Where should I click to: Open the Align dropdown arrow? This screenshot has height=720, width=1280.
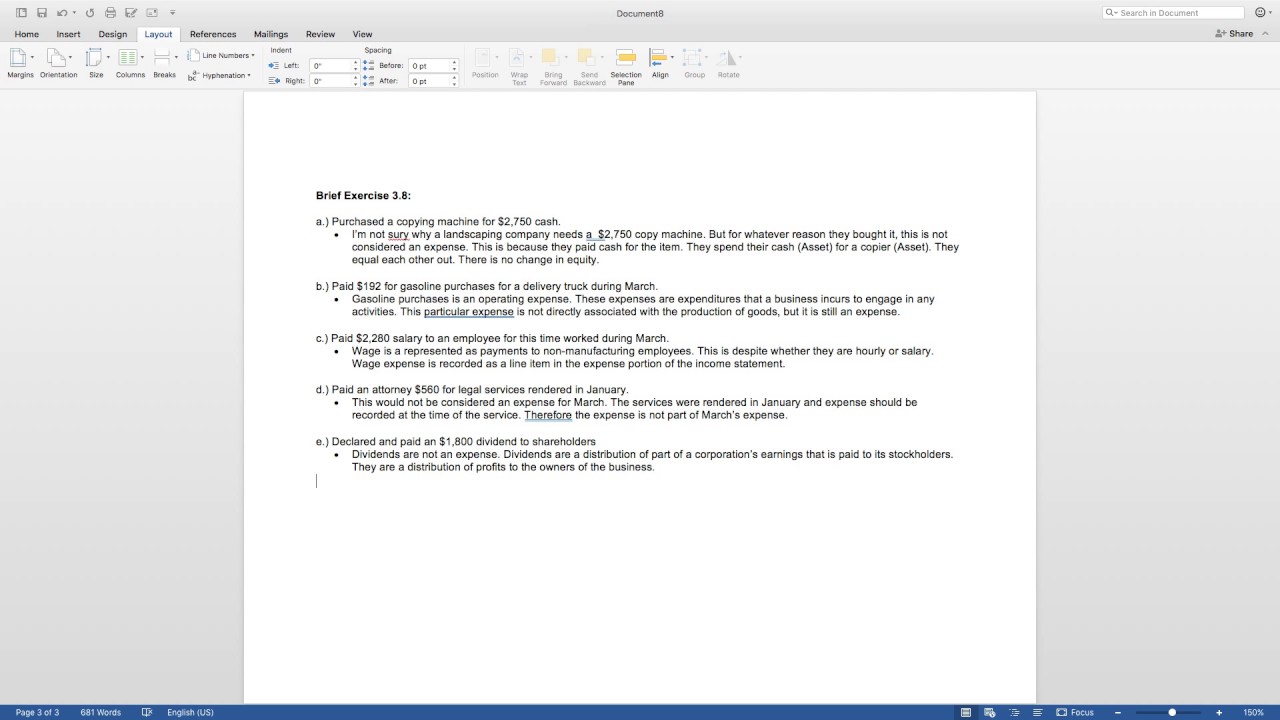[672, 57]
